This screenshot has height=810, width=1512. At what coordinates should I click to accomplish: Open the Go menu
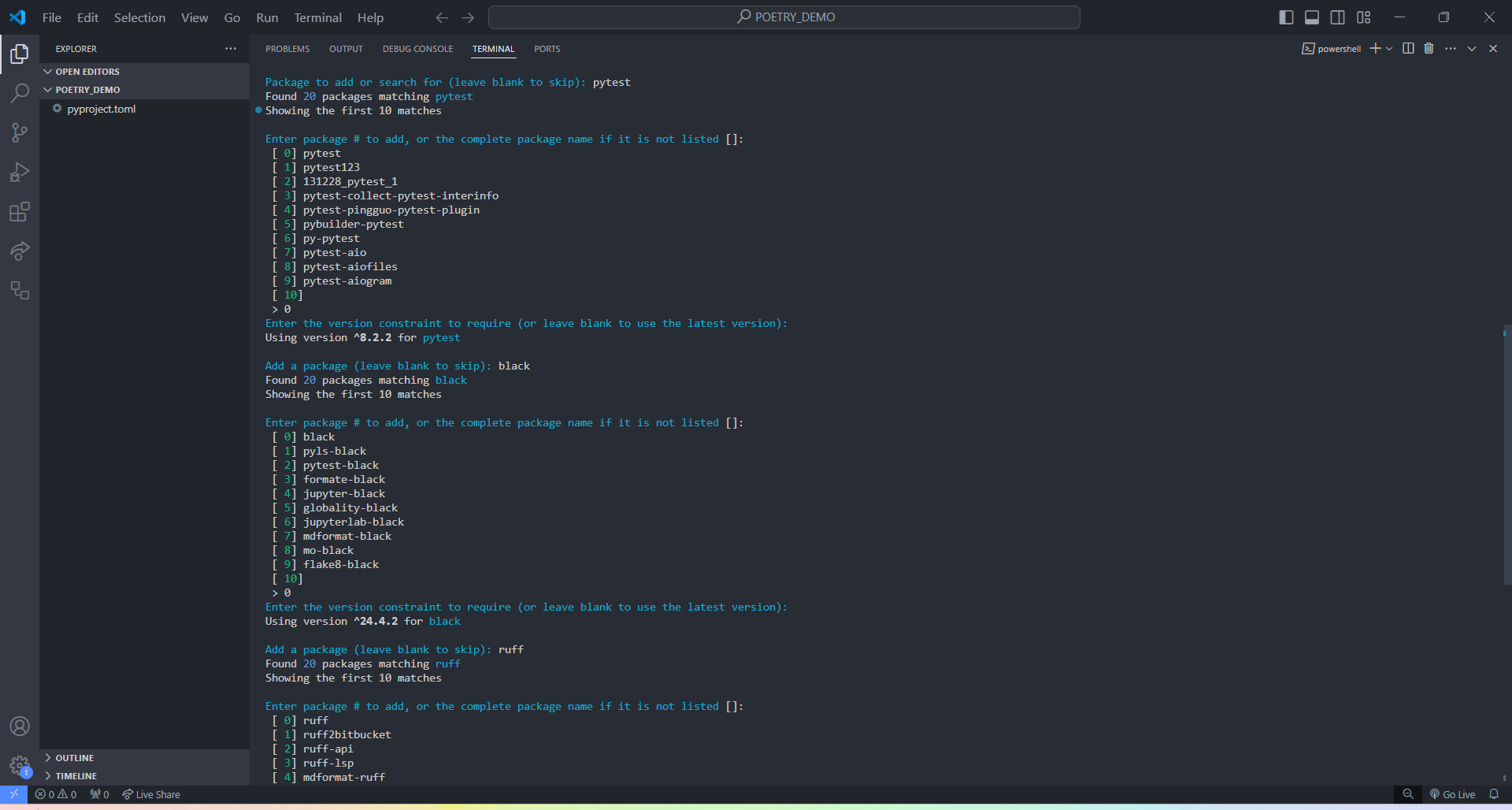tap(232, 17)
